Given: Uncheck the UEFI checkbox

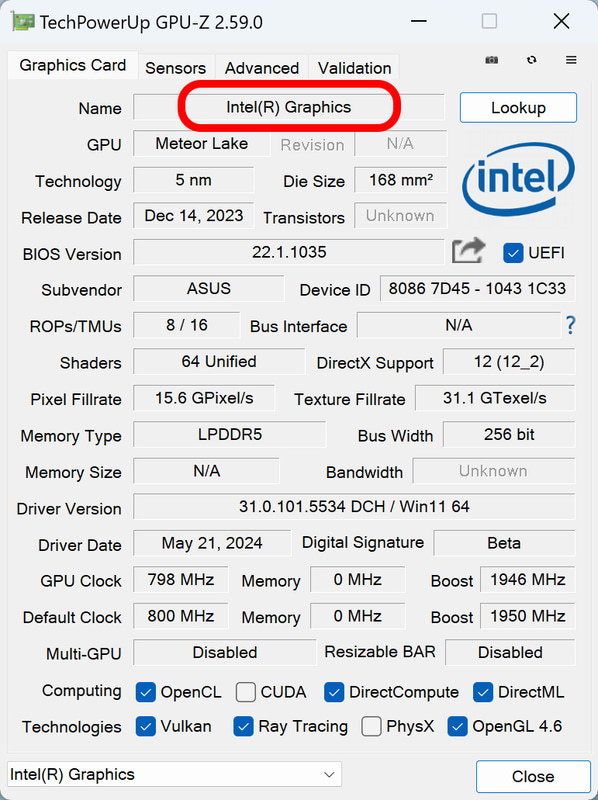Looking at the screenshot, I should point(513,253).
